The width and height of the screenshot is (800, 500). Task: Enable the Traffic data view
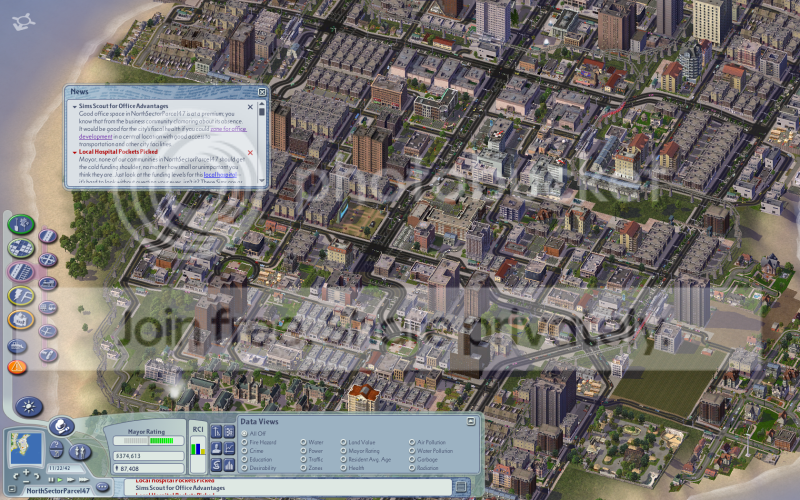pos(303,459)
